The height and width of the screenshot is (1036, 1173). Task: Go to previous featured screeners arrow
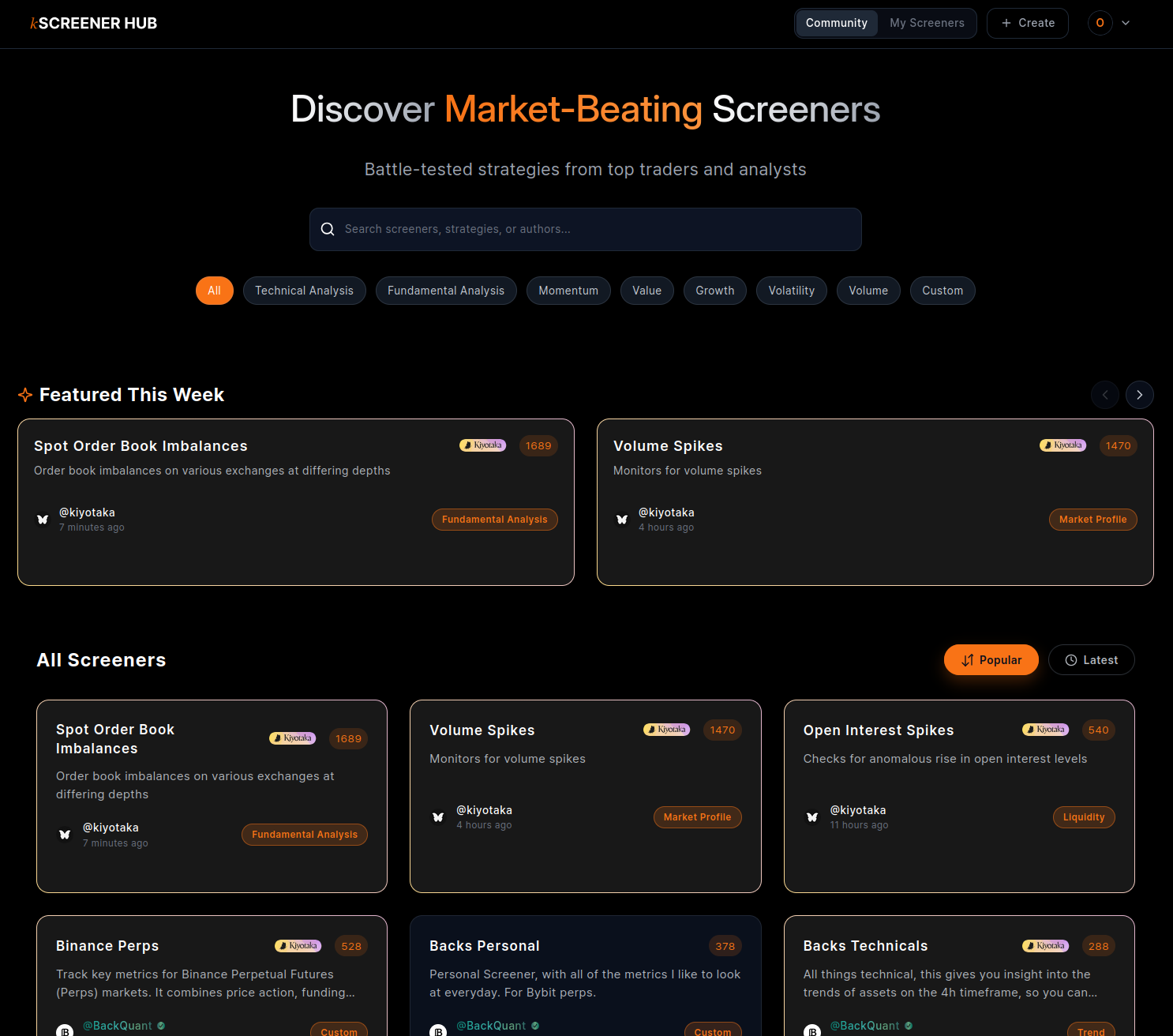tap(1104, 395)
